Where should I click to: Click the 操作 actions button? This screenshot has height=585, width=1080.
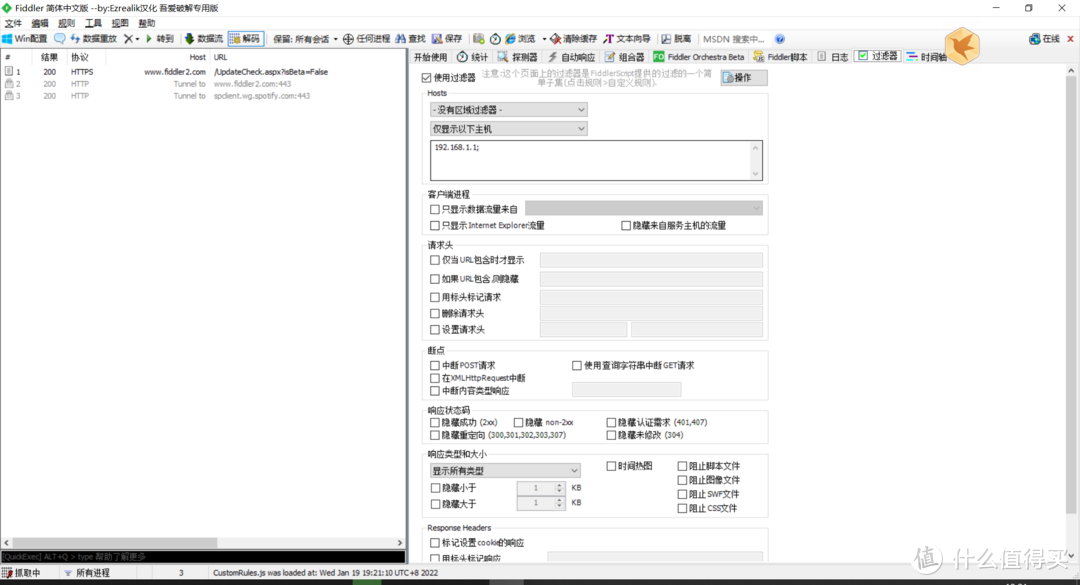tap(743, 76)
